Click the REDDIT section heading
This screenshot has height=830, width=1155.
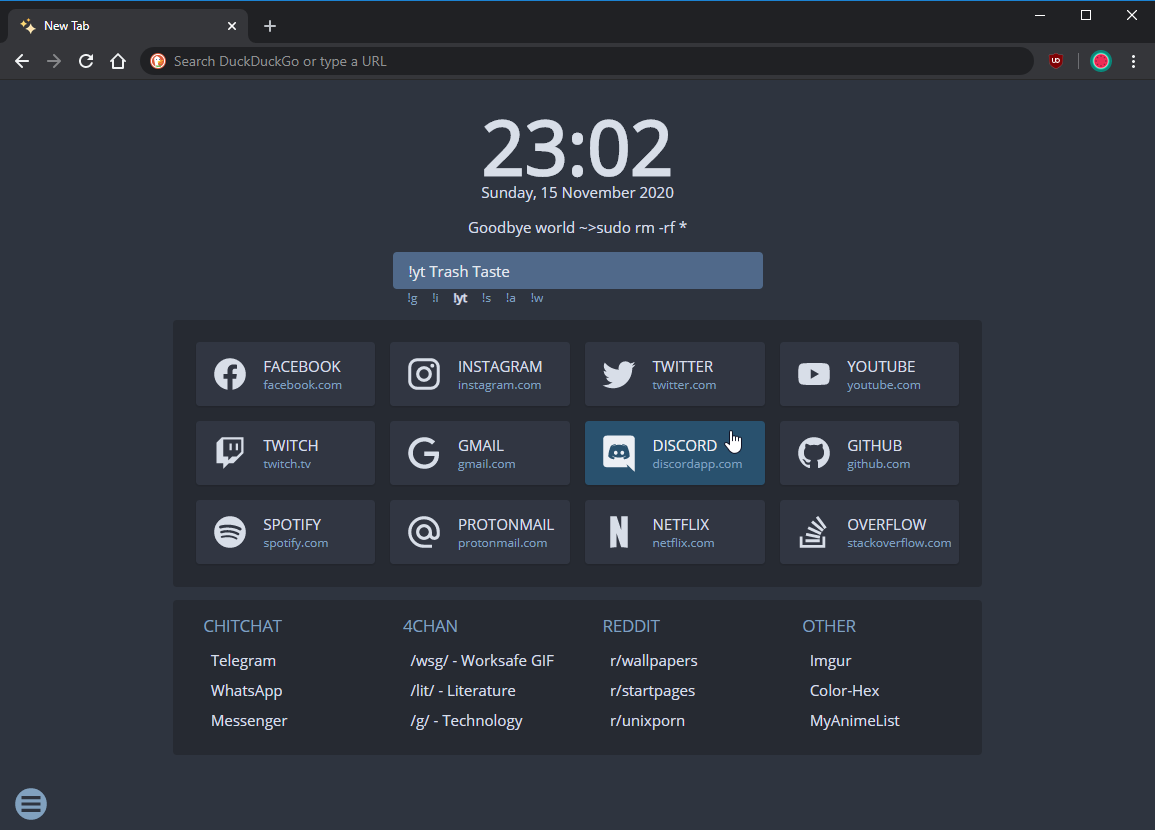coord(631,626)
